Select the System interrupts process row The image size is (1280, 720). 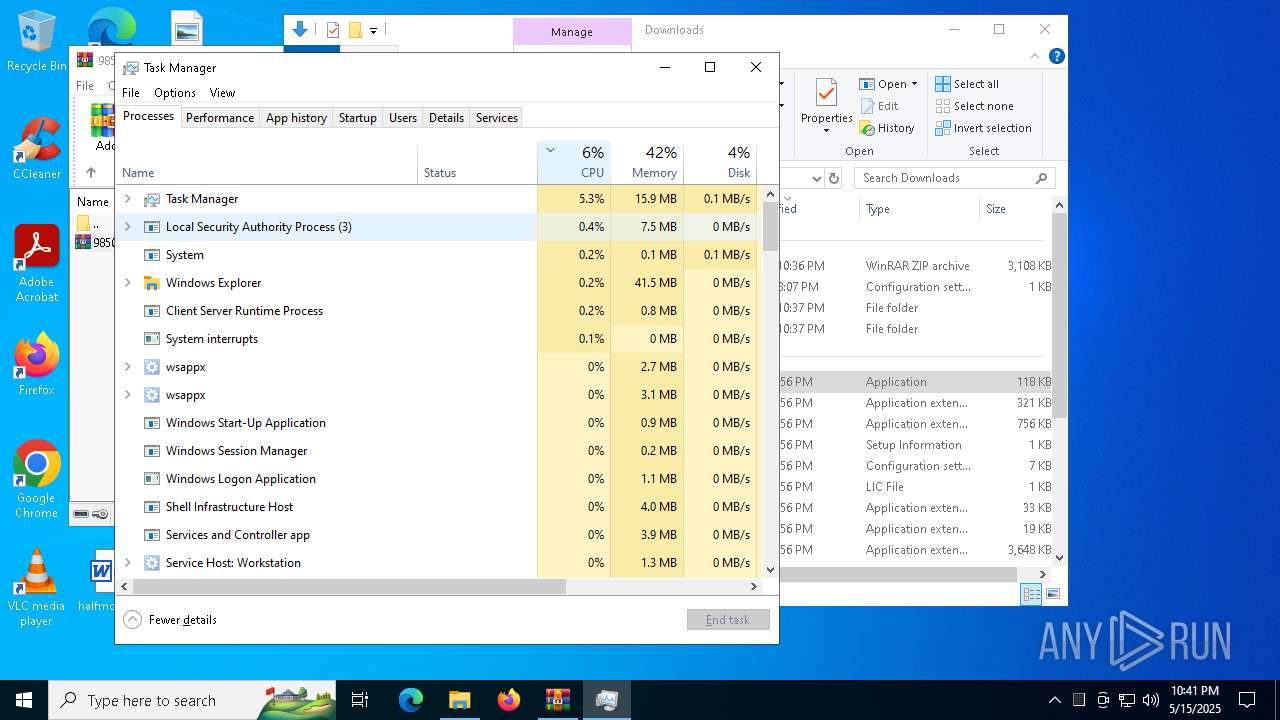point(437,339)
